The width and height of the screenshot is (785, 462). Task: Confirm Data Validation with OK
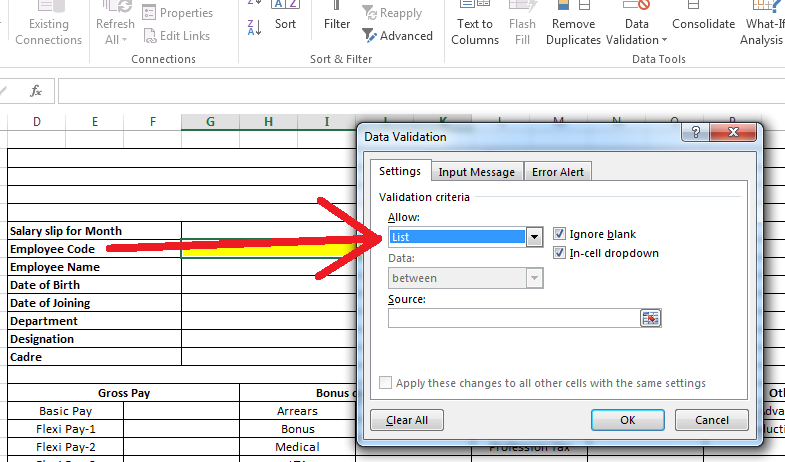coord(628,420)
